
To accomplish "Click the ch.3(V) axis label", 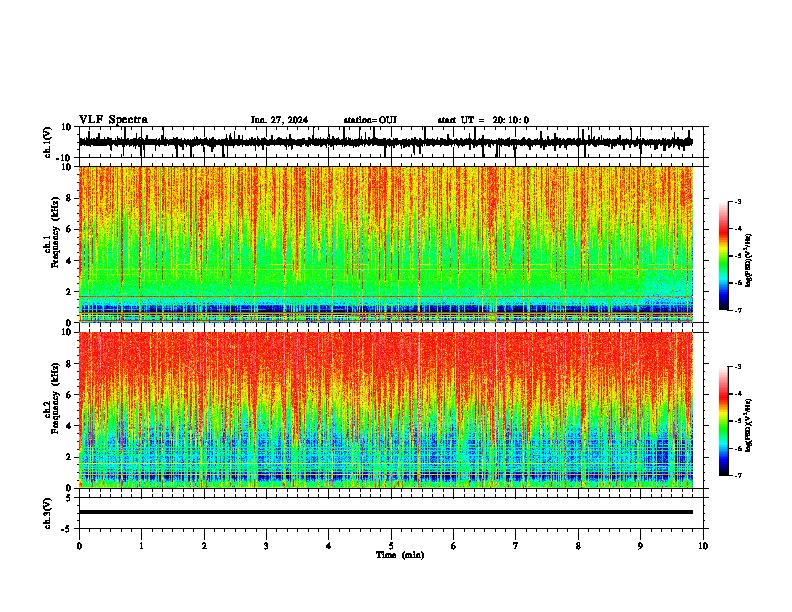I will coord(48,513).
